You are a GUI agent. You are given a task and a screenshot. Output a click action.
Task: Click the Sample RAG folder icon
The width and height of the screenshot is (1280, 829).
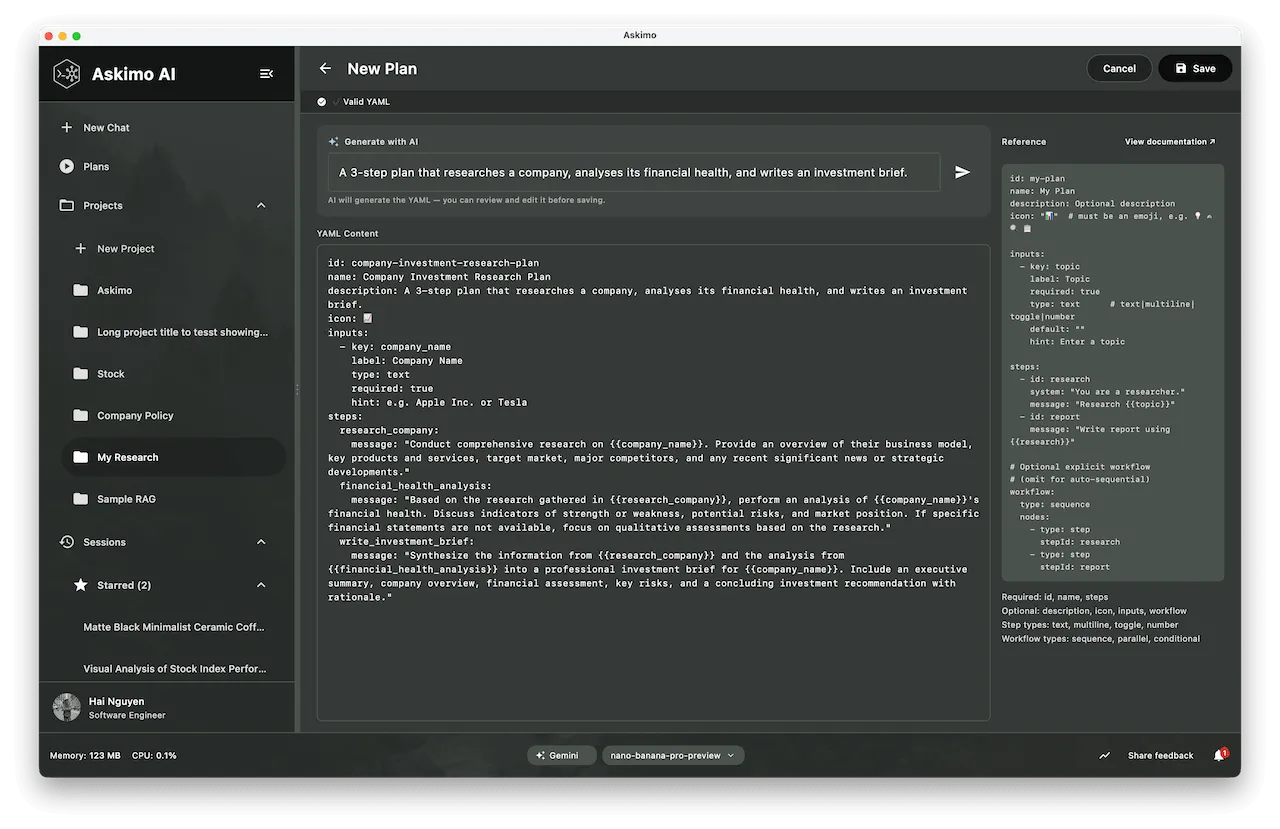click(81, 499)
